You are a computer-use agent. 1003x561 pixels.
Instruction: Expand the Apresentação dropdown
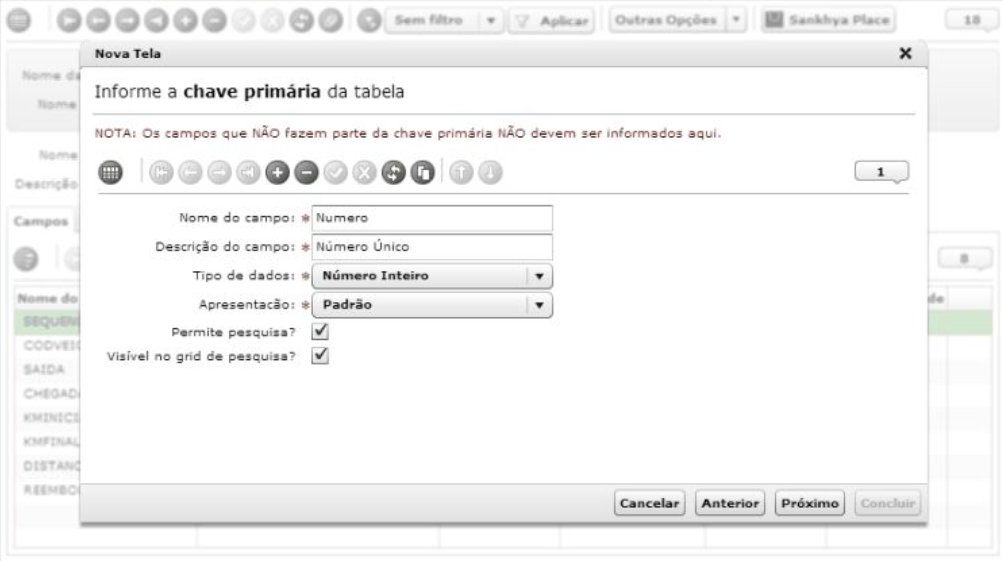[x=540, y=304]
